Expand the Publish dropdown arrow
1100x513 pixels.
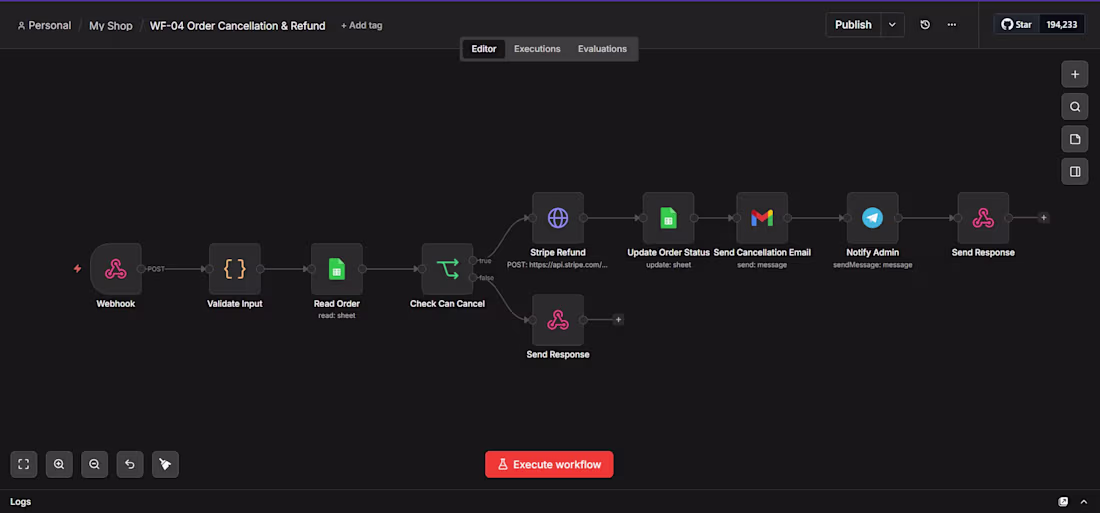coord(892,25)
